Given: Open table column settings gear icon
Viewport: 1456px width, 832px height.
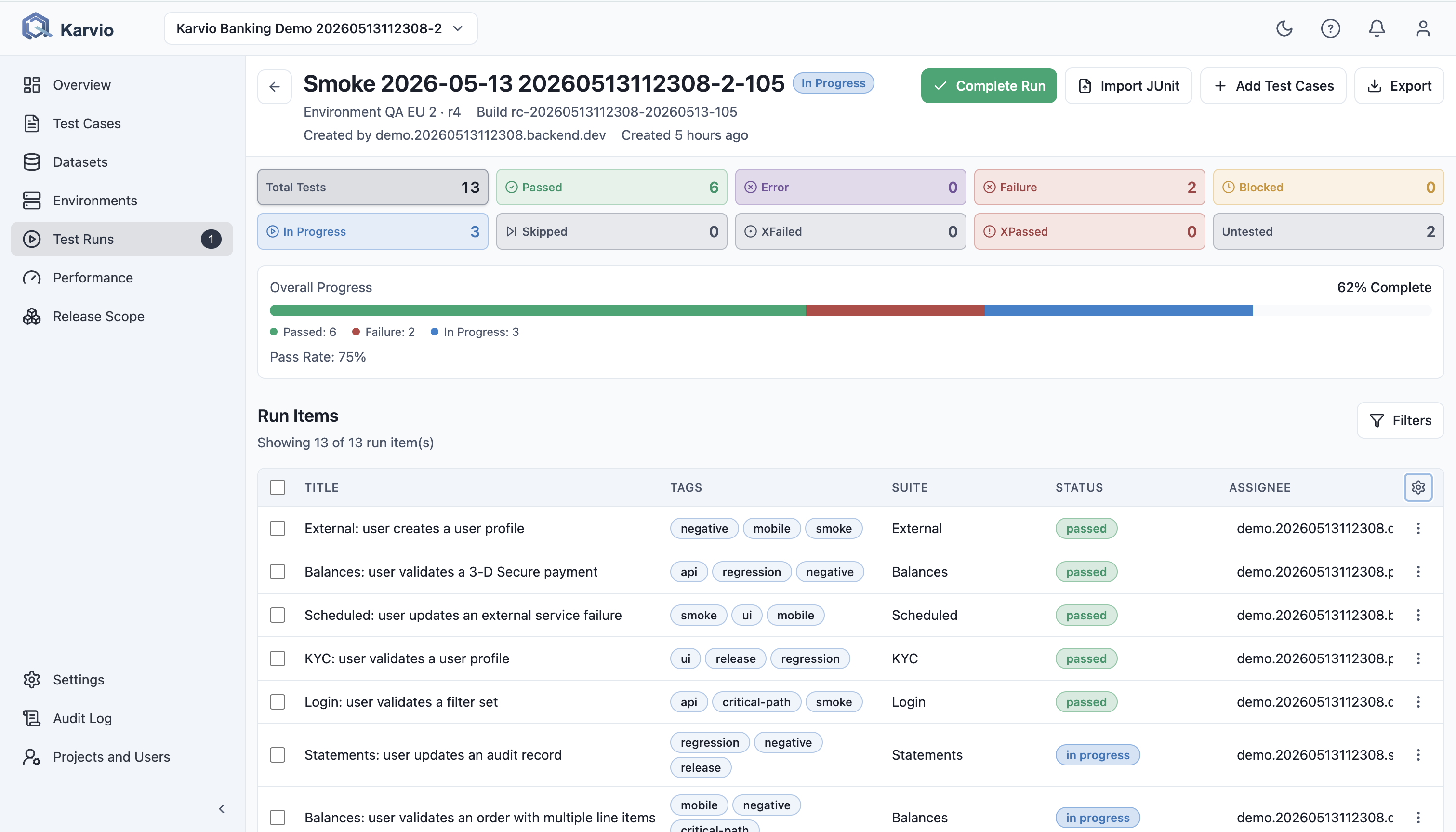Looking at the screenshot, I should [x=1418, y=487].
